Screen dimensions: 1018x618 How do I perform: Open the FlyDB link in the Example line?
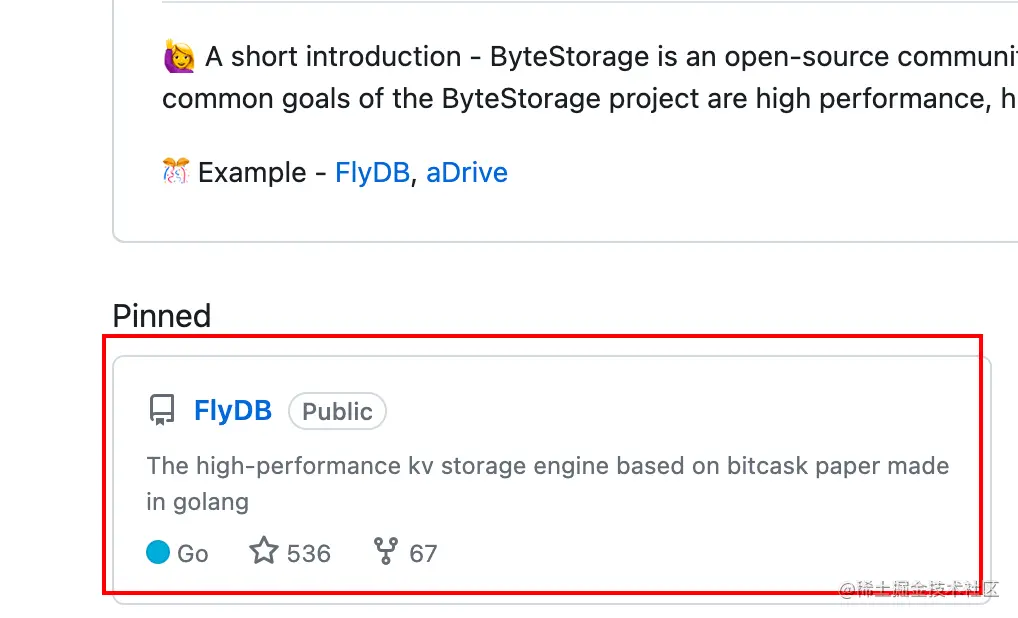coord(372,173)
